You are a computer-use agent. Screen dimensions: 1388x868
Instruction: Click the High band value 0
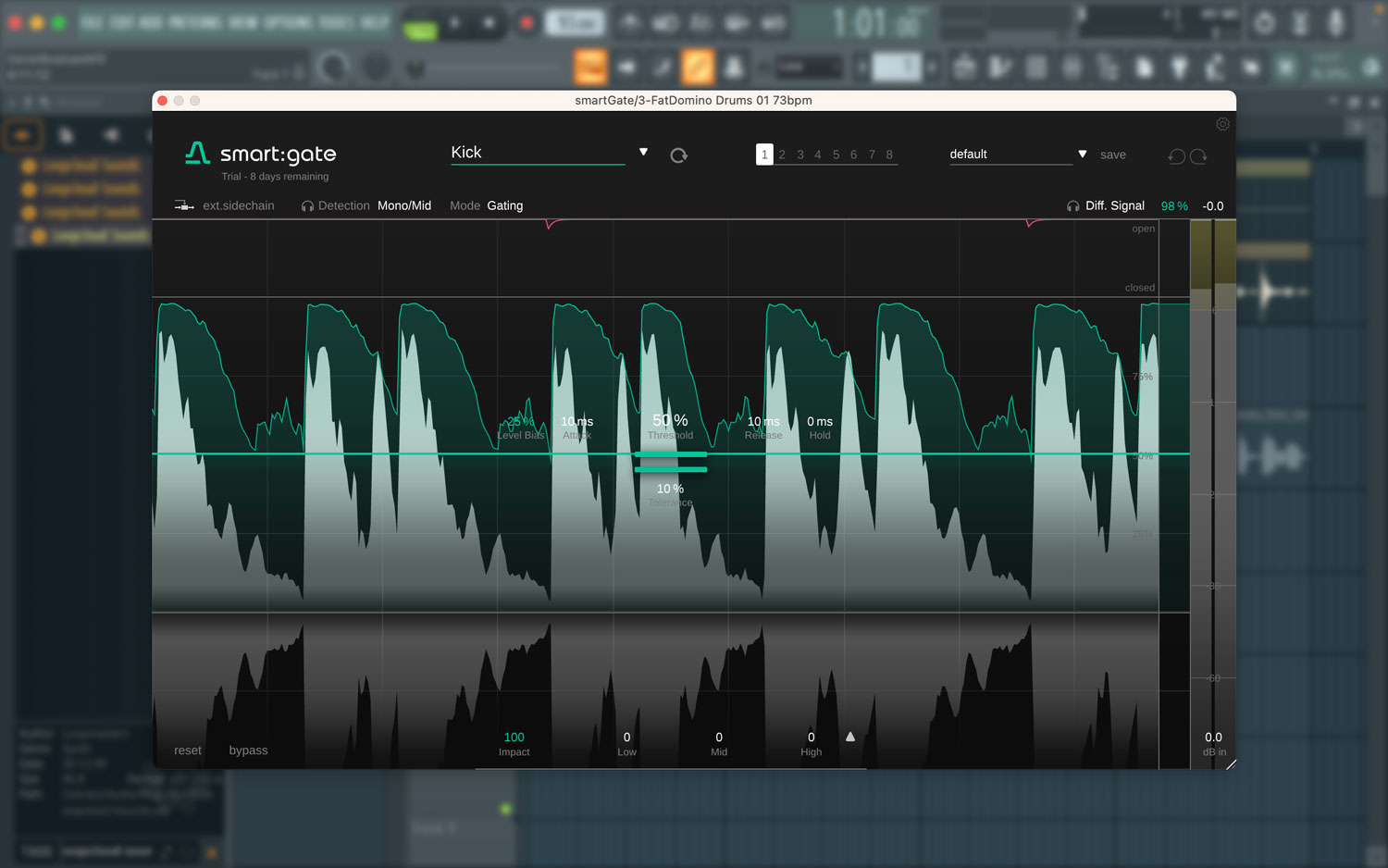(x=812, y=738)
